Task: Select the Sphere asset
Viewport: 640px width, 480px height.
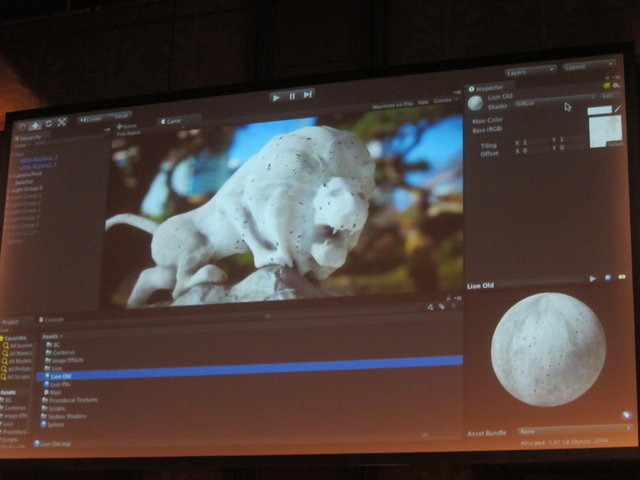Action: pos(53,424)
